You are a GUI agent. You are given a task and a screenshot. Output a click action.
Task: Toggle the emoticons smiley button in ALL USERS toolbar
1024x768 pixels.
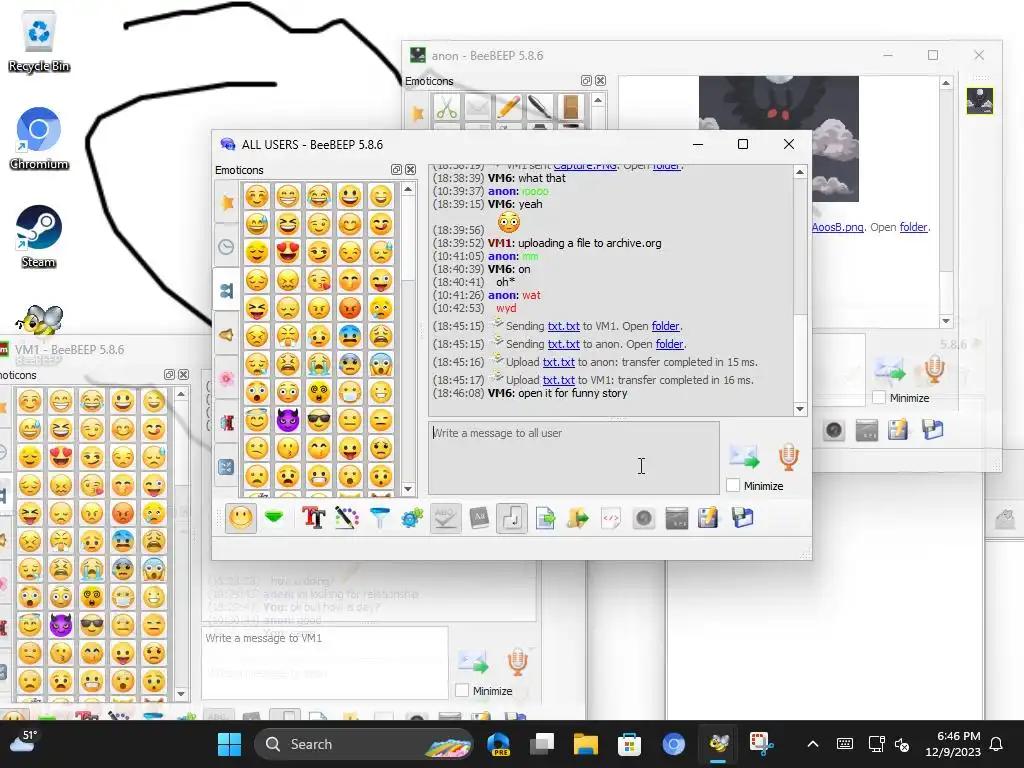tap(241, 519)
